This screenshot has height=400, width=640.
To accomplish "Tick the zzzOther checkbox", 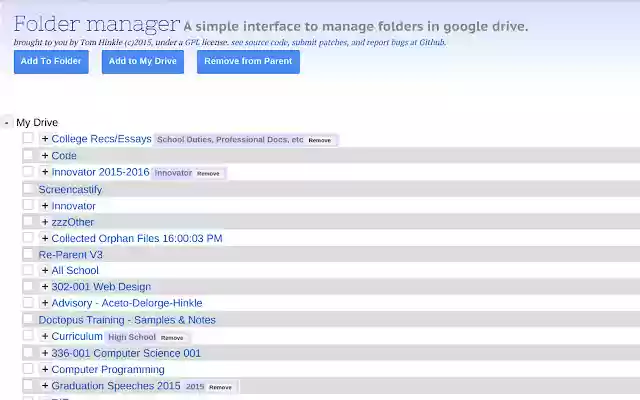I will (28, 221).
